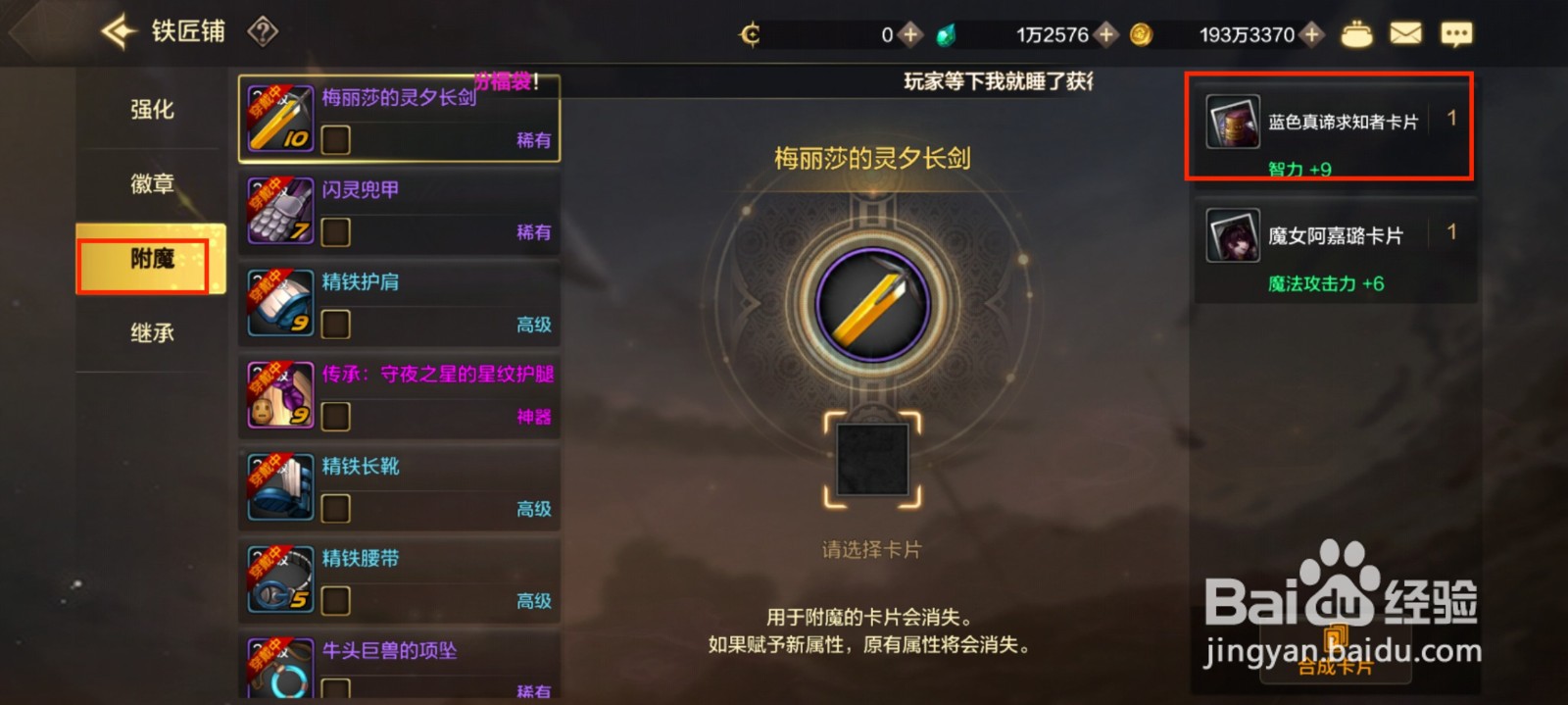Tick the checkbox for 梅丽莎的灵夕长剑
The width and height of the screenshot is (1568, 705).
point(335,139)
